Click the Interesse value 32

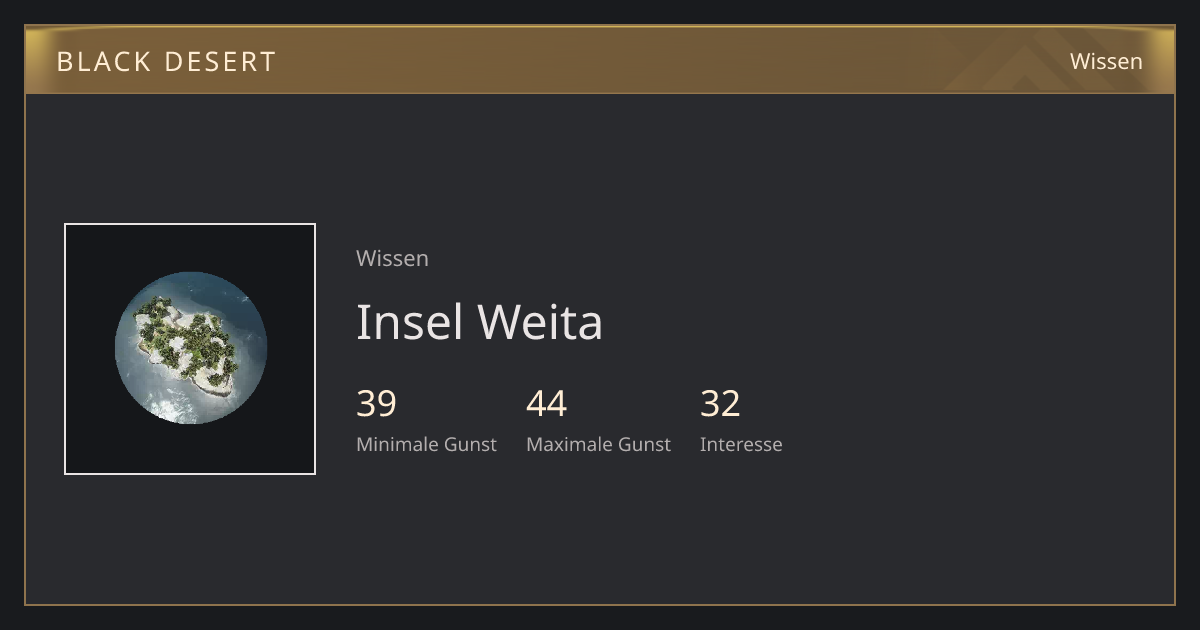720,403
